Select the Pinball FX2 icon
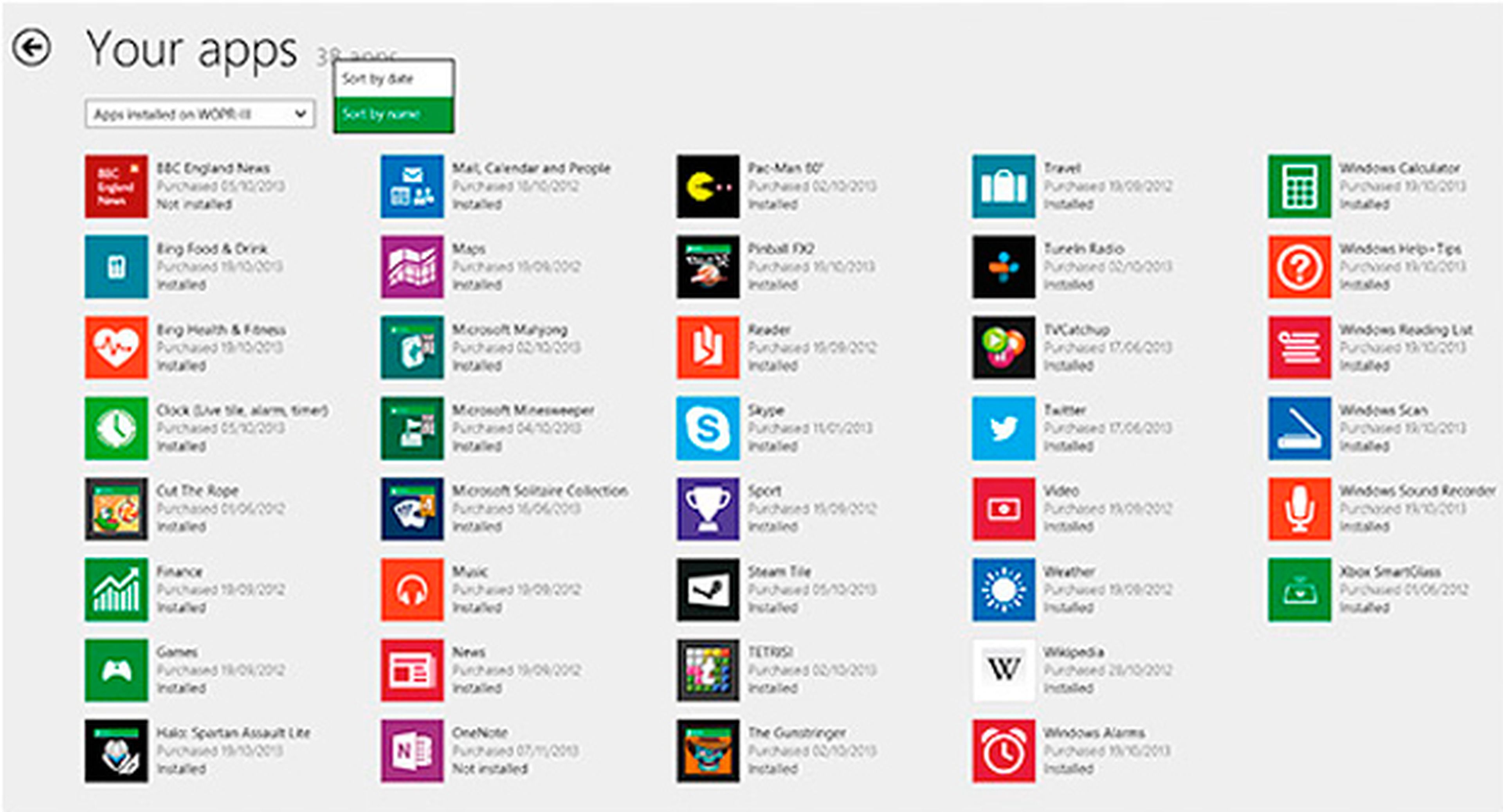This screenshot has width=1503, height=812. click(x=708, y=267)
